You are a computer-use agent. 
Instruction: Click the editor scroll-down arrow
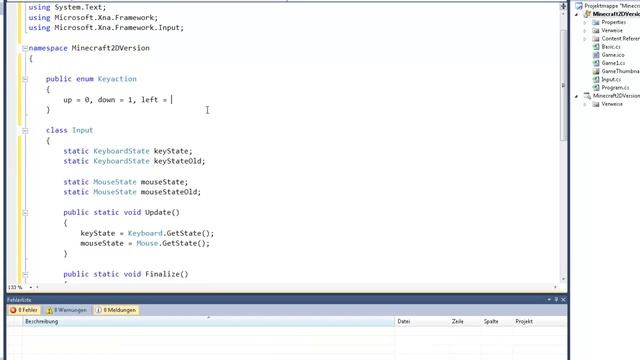(x=563, y=280)
